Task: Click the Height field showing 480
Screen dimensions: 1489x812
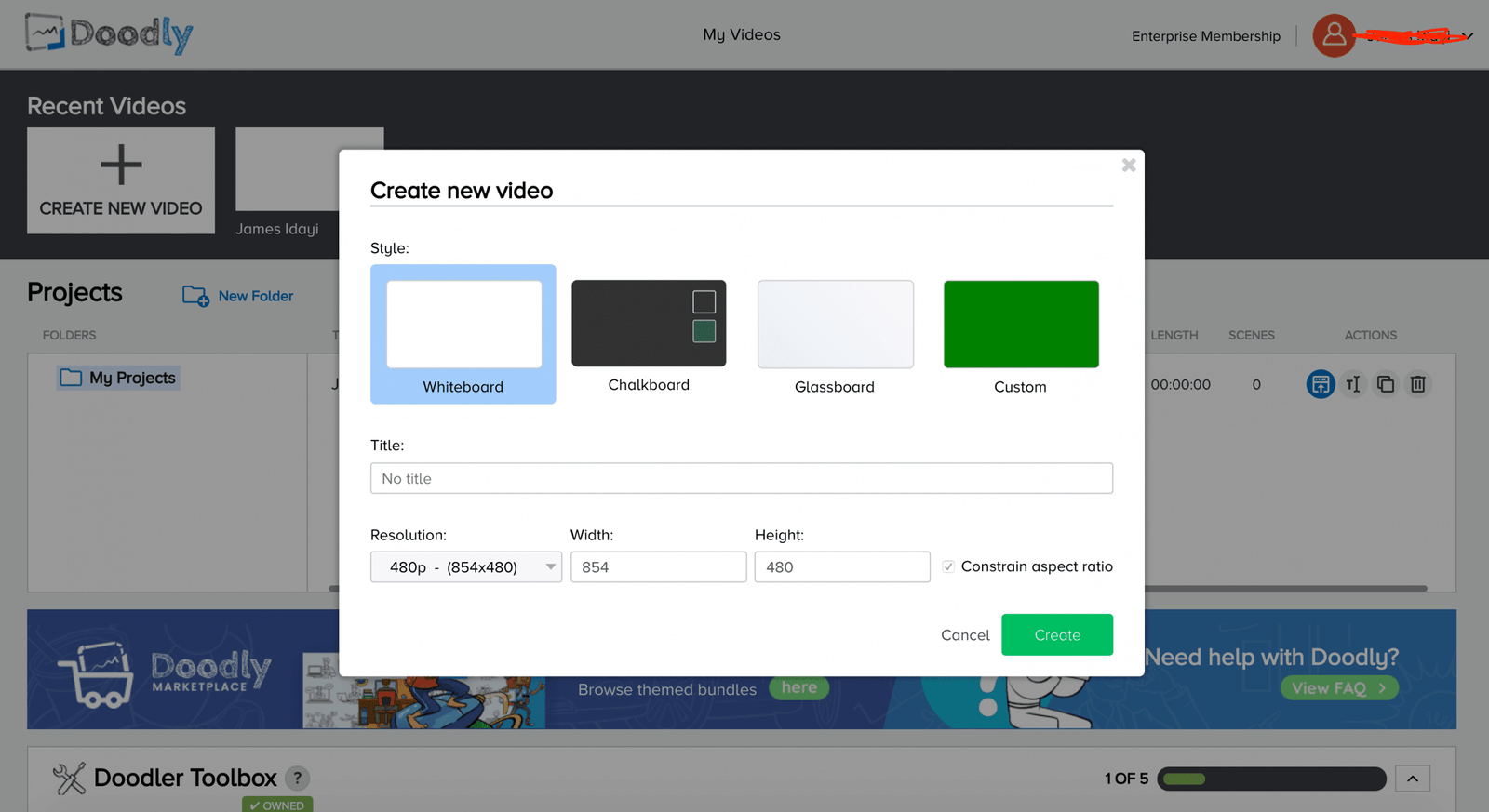Action: 842,566
